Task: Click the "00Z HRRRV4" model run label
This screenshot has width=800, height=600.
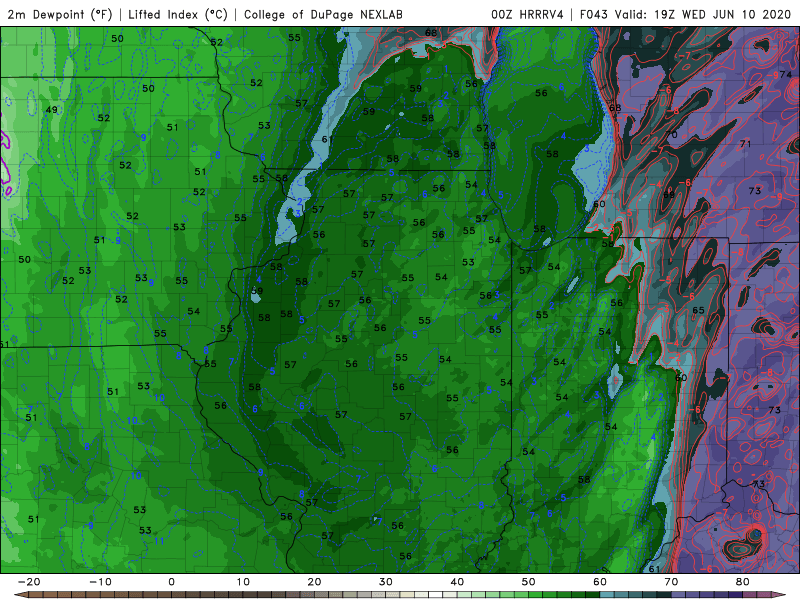Action: pos(527,14)
